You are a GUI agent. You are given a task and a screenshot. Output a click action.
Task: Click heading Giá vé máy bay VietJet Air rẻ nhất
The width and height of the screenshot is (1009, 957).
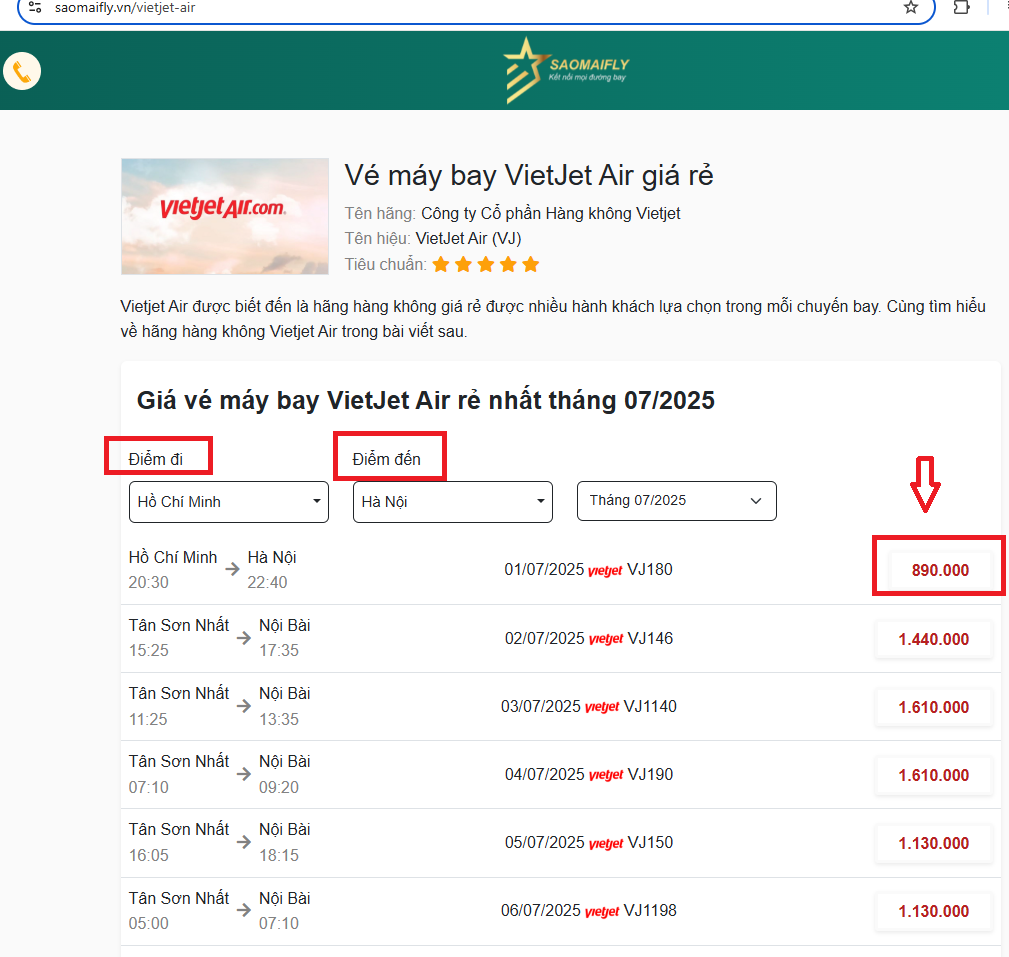click(426, 400)
